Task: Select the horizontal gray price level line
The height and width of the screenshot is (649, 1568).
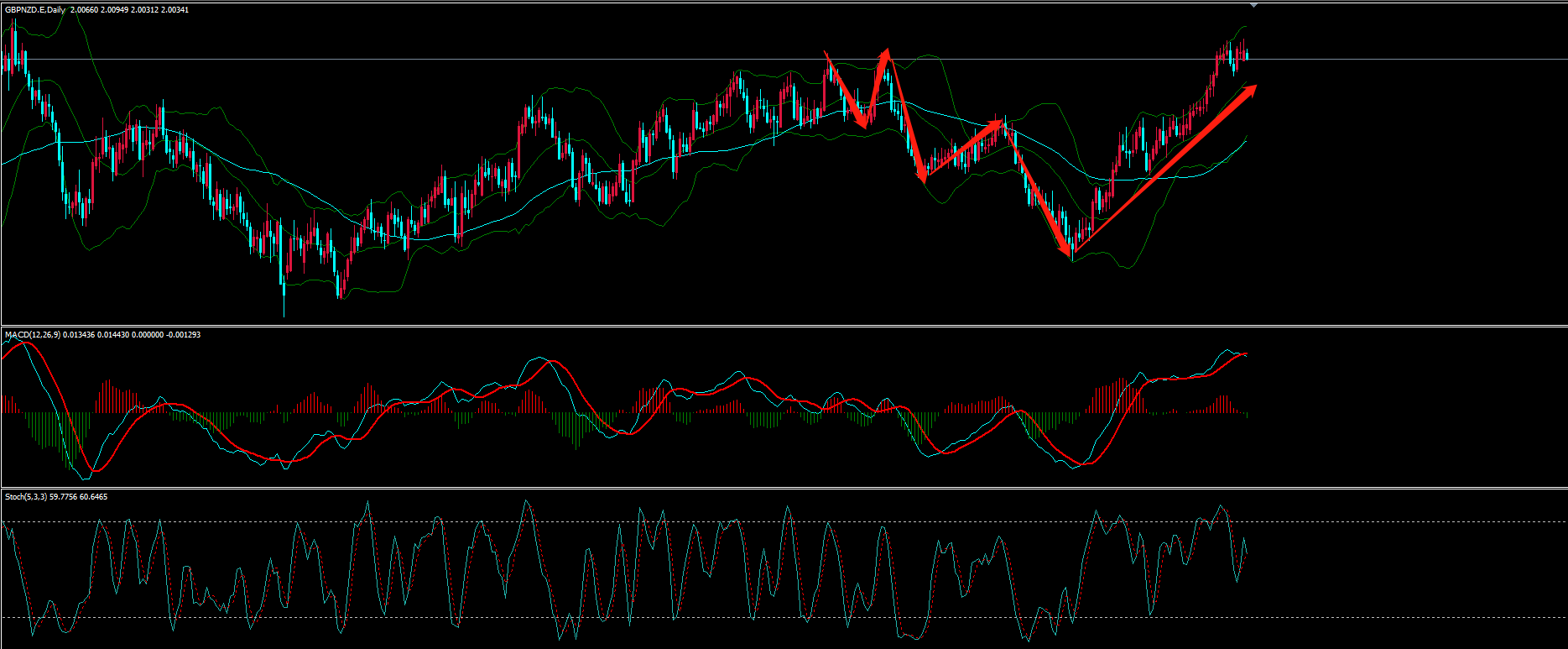Action: pyautogui.click(x=1384, y=60)
